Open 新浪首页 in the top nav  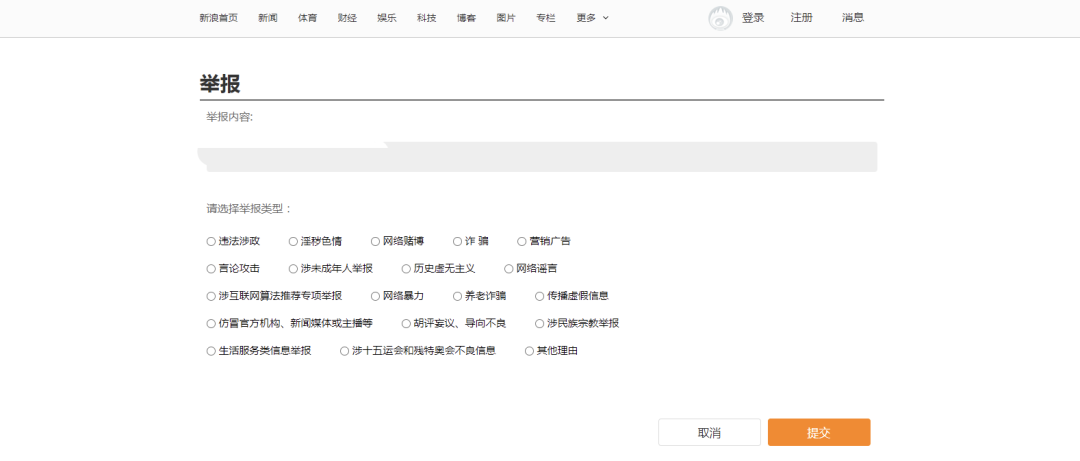[218, 19]
